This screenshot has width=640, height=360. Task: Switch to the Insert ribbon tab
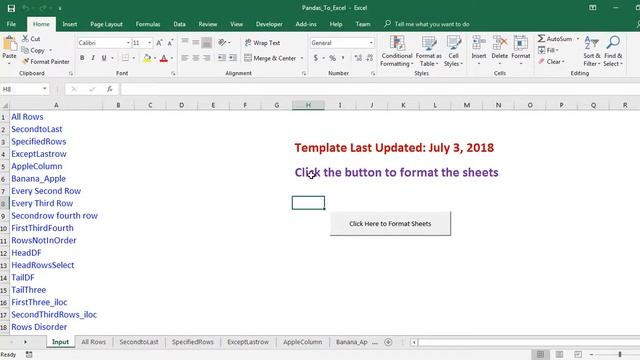70,24
